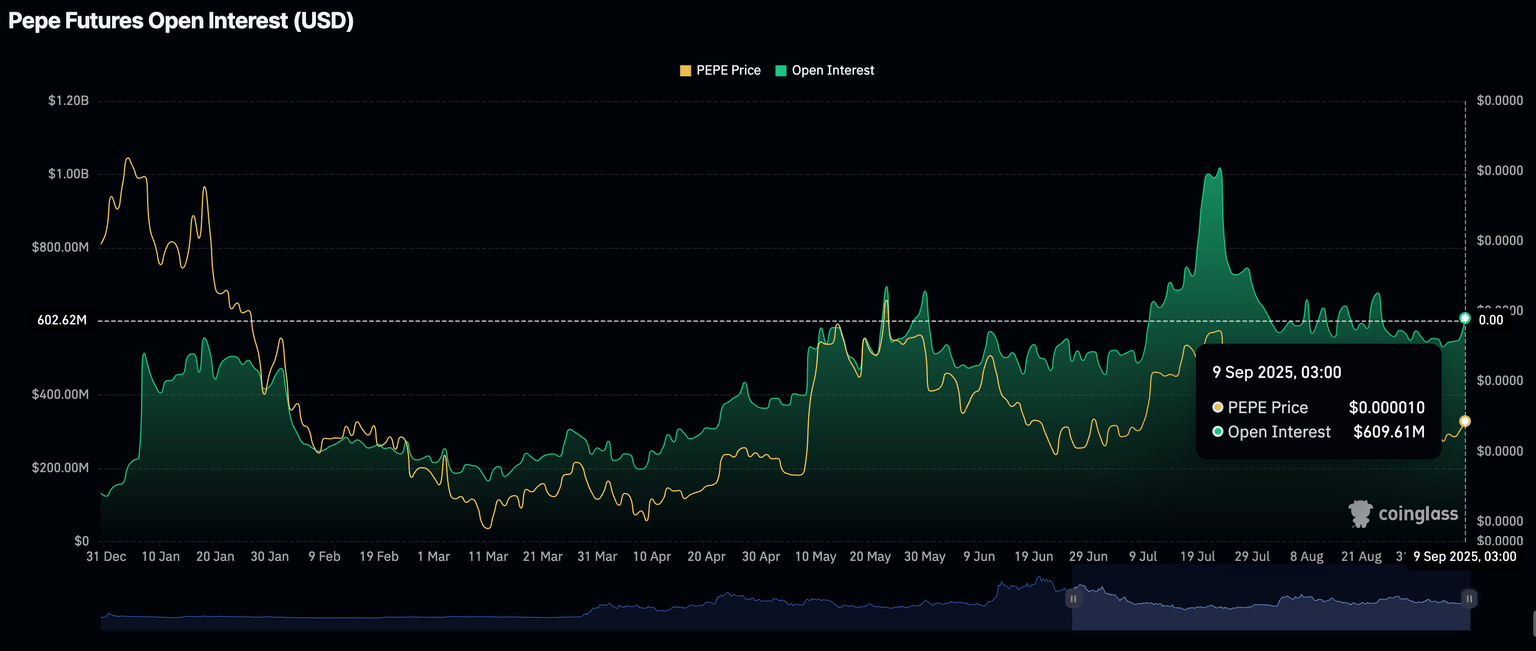Grab the right range selector handle
1536x651 pixels.
pos(1469,599)
